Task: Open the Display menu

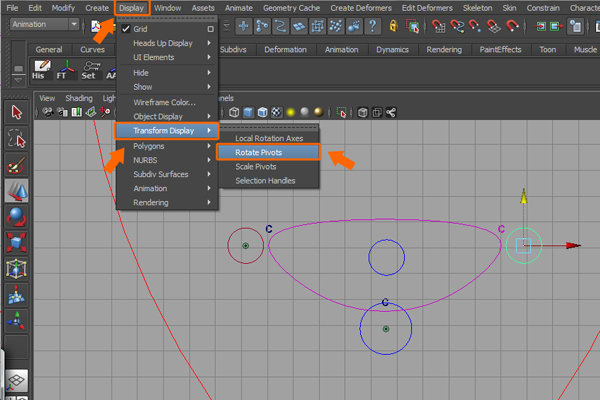Action: [131, 8]
